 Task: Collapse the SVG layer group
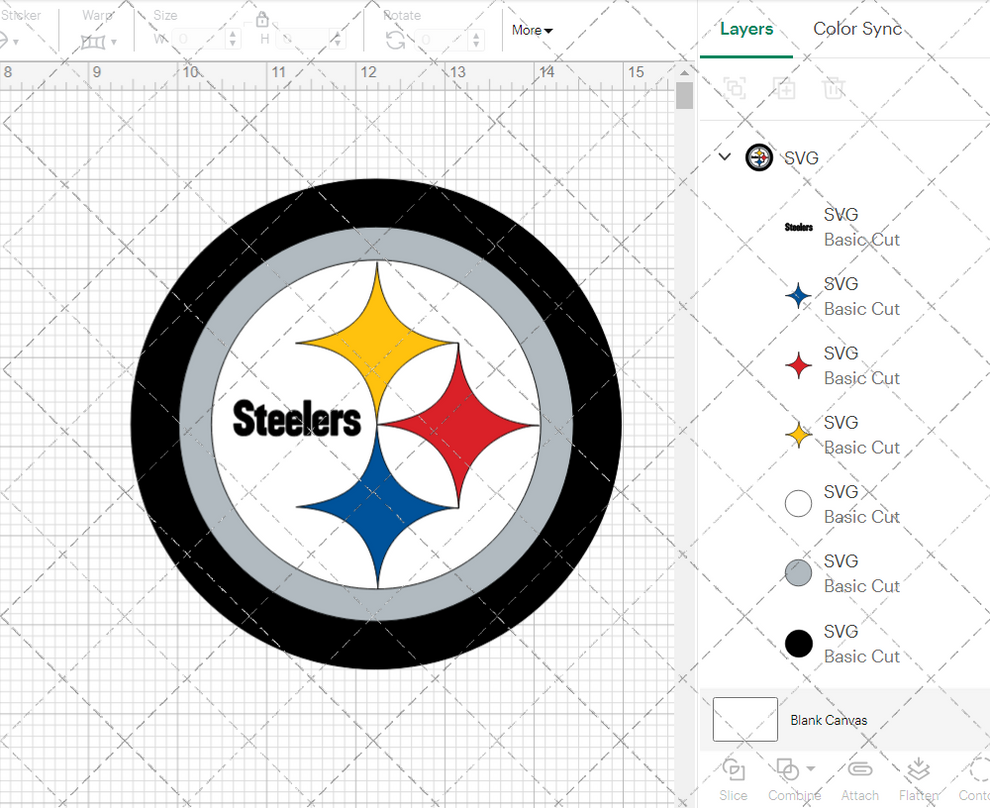pyautogui.click(x=723, y=157)
